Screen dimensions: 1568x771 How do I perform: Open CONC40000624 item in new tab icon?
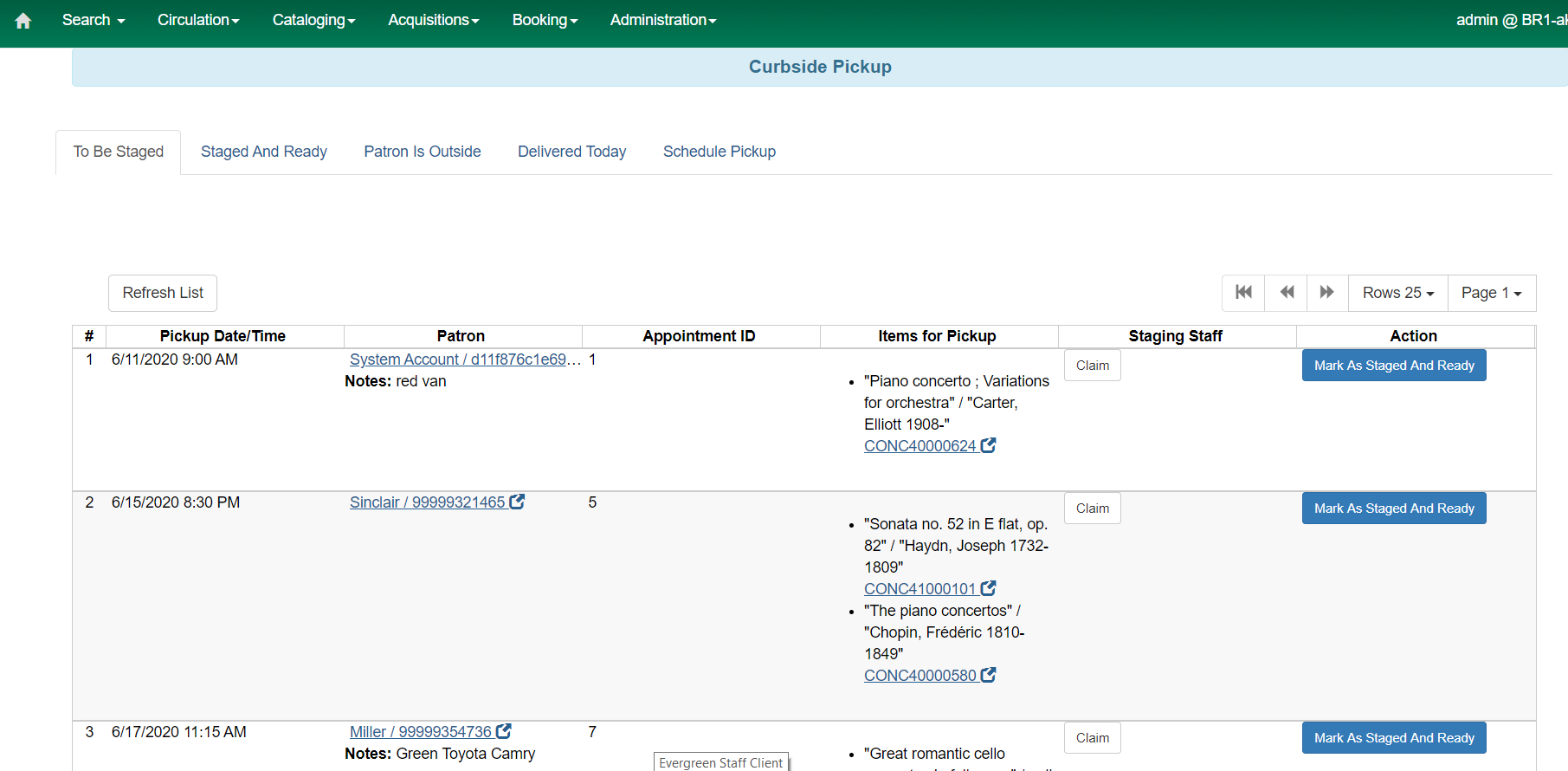[x=988, y=445]
